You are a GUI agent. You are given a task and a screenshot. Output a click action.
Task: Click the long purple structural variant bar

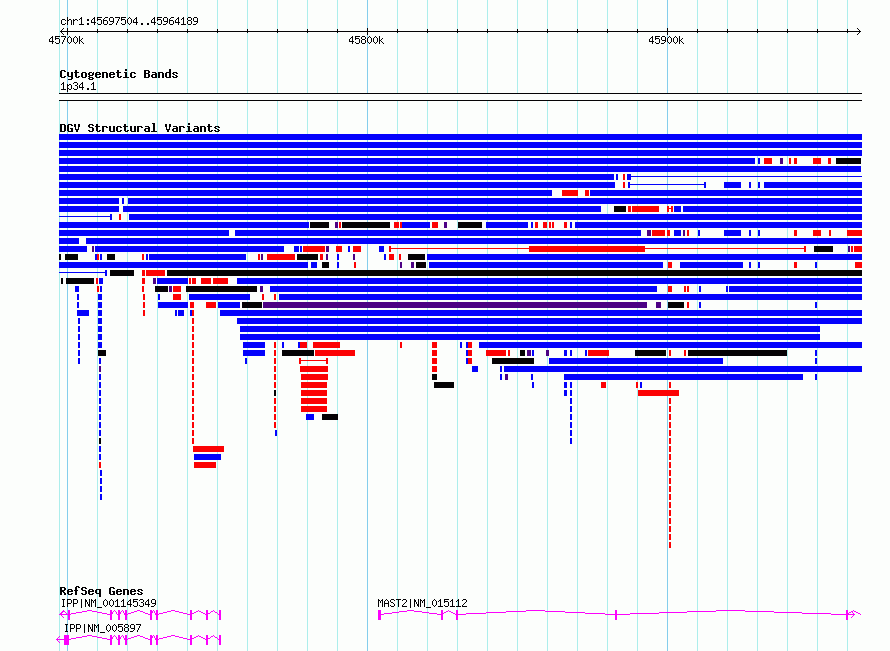click(455, 305)
